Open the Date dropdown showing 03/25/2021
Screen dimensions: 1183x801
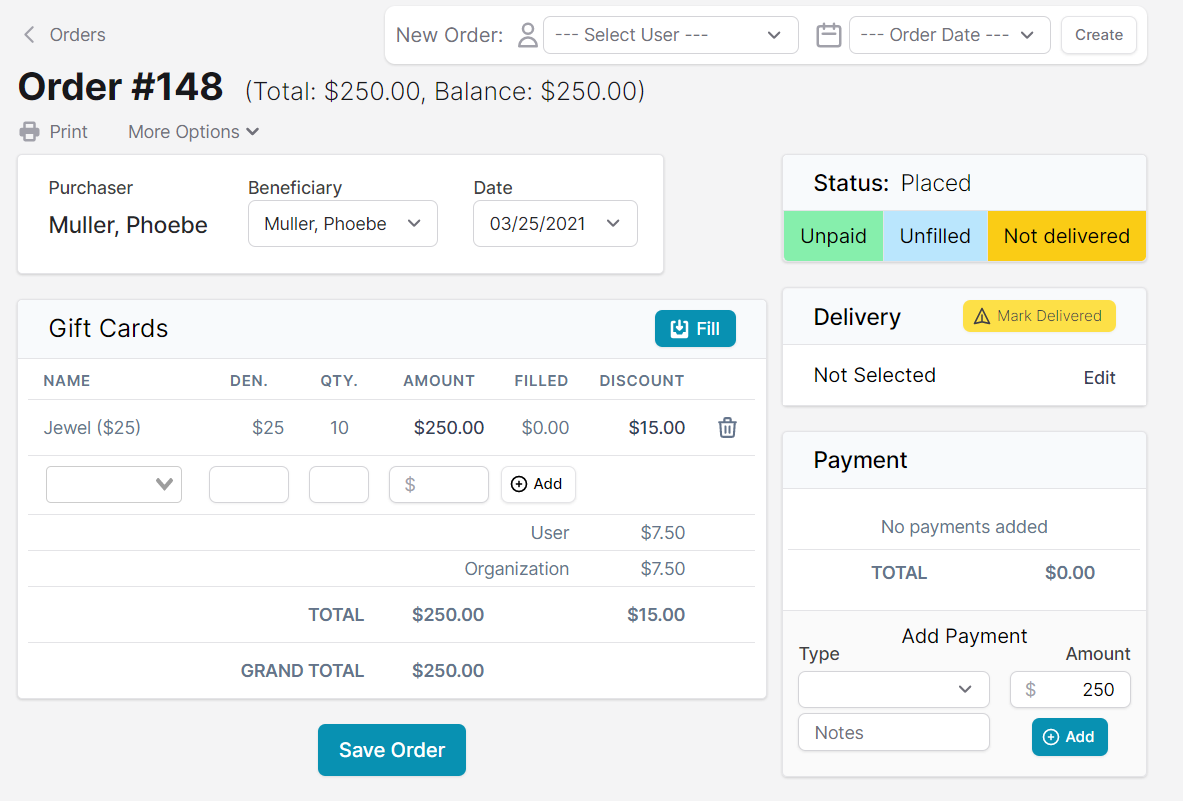554,224
